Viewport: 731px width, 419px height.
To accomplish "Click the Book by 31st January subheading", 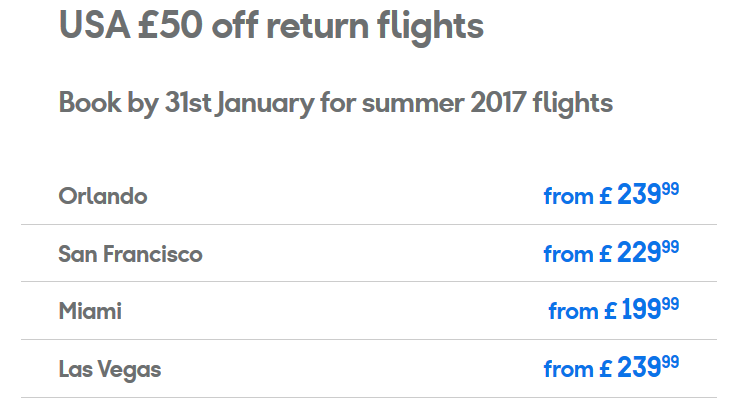I will [336, 103].
